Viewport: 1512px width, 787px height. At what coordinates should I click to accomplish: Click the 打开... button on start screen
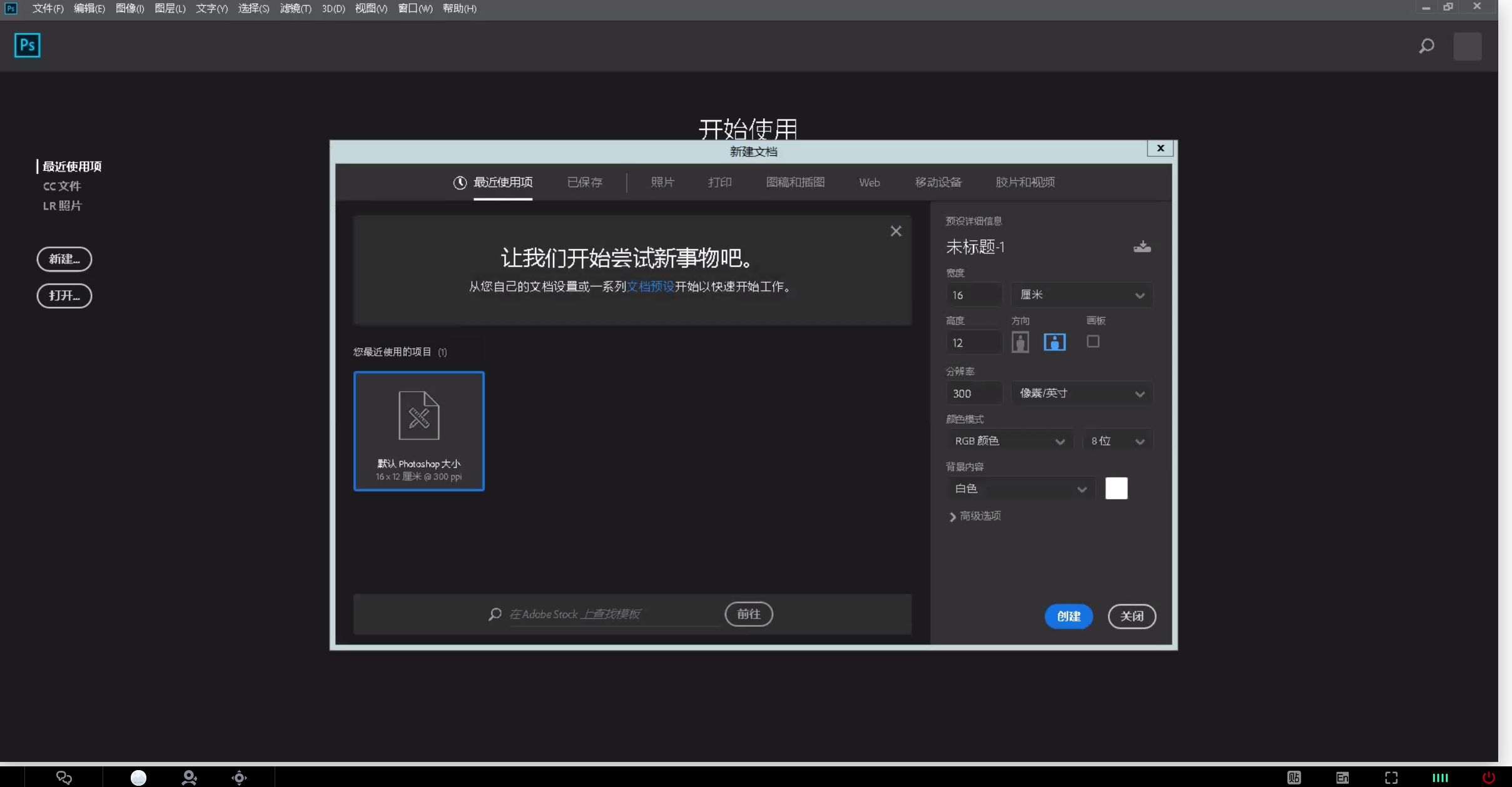point(64,296)
